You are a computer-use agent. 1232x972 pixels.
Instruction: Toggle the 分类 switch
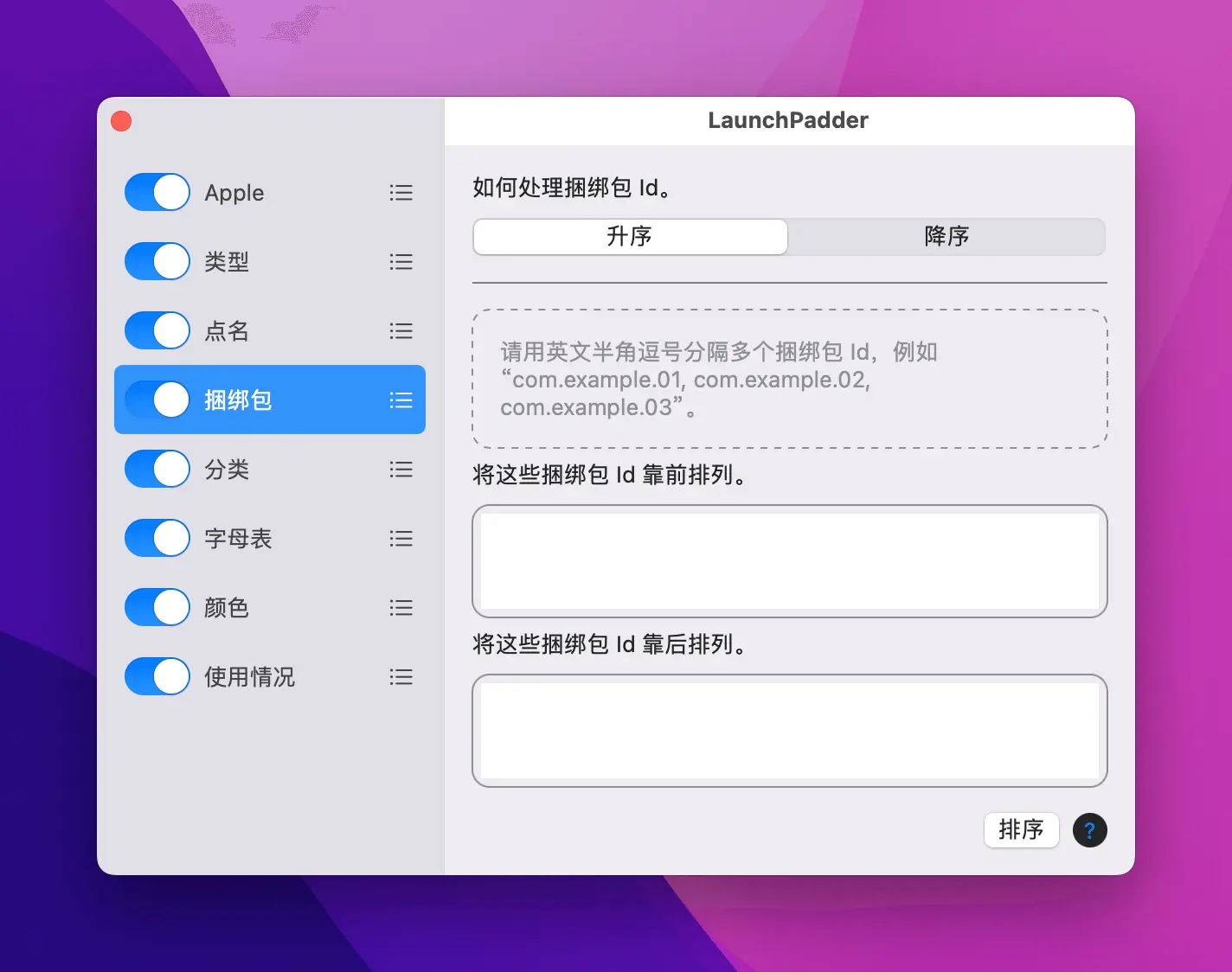pos(157,469)
